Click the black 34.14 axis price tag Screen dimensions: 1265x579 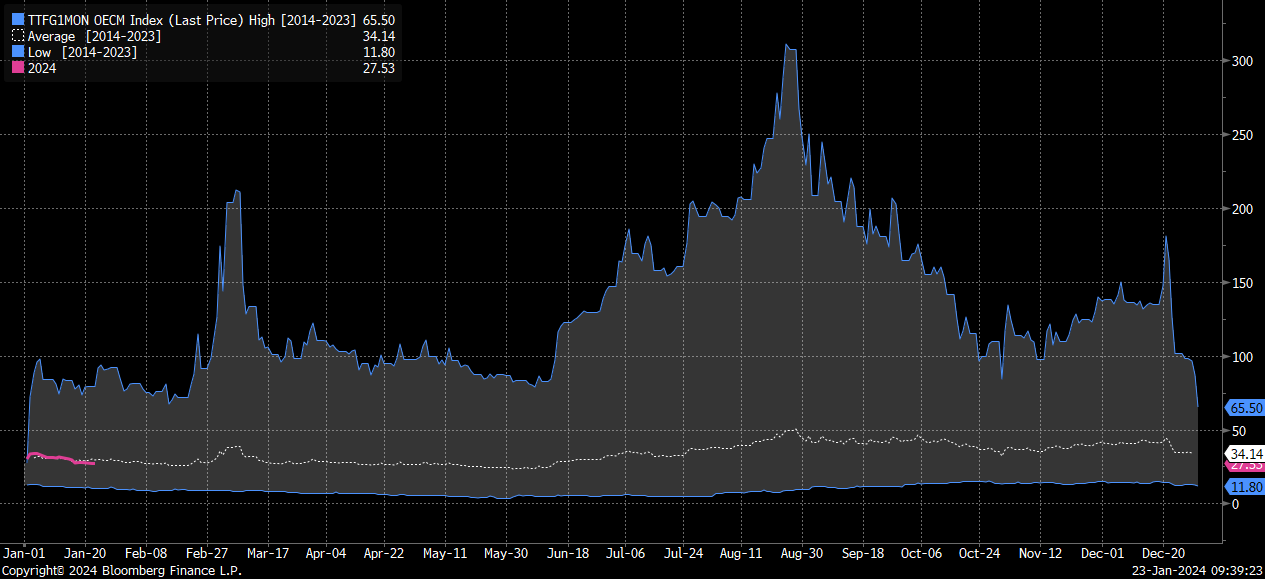point(1244,453)
